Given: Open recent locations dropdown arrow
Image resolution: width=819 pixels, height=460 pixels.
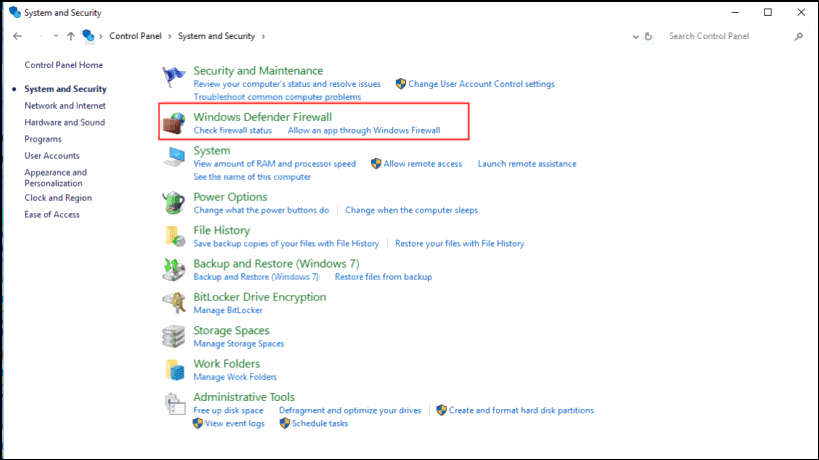Looking at the screenshot, I should point(55,36).
